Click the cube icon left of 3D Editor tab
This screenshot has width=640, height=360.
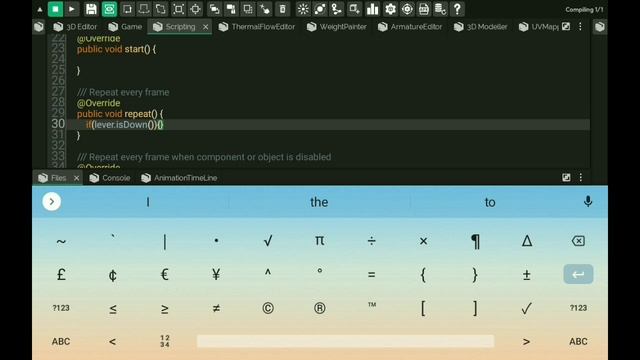(x=39, y=27)
